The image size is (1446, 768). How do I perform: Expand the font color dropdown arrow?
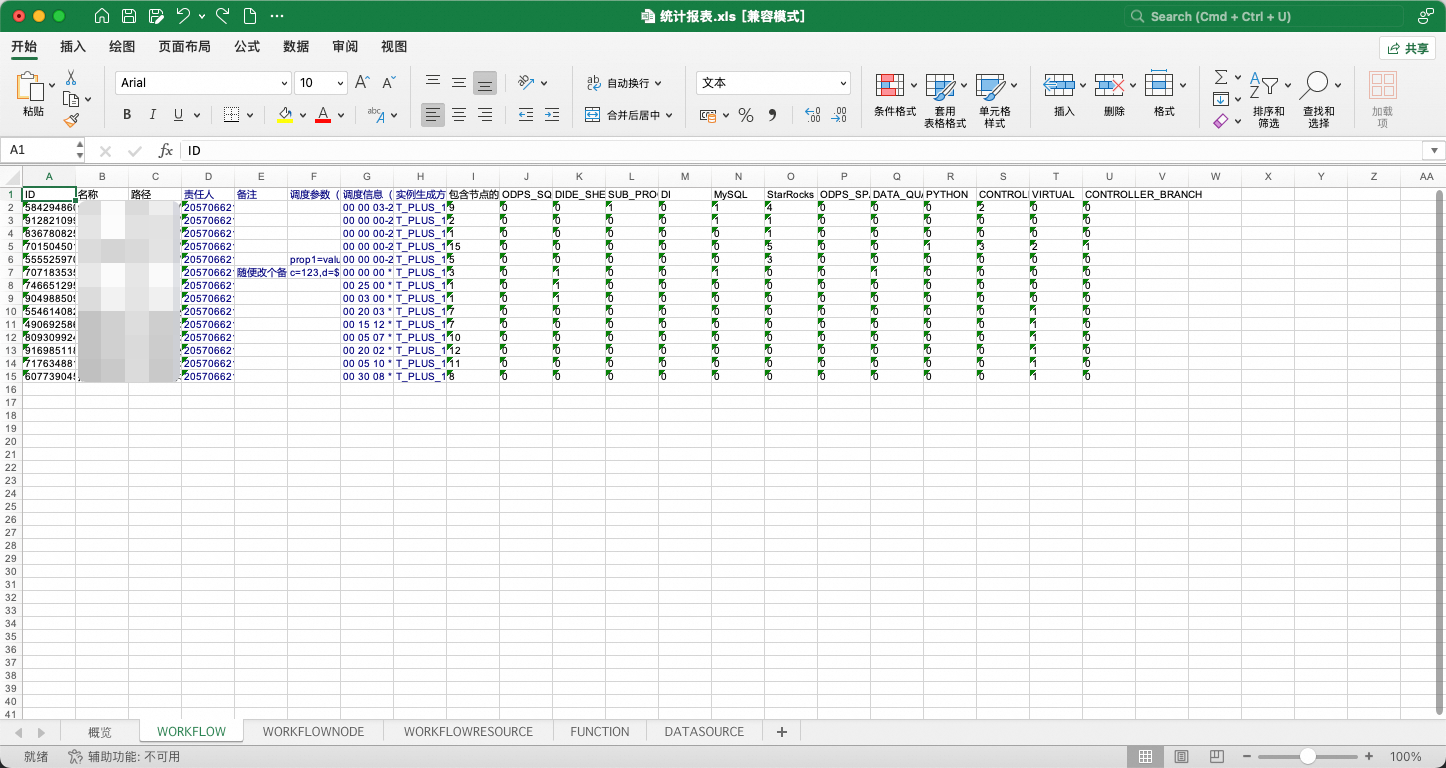[x=341, y=116]
